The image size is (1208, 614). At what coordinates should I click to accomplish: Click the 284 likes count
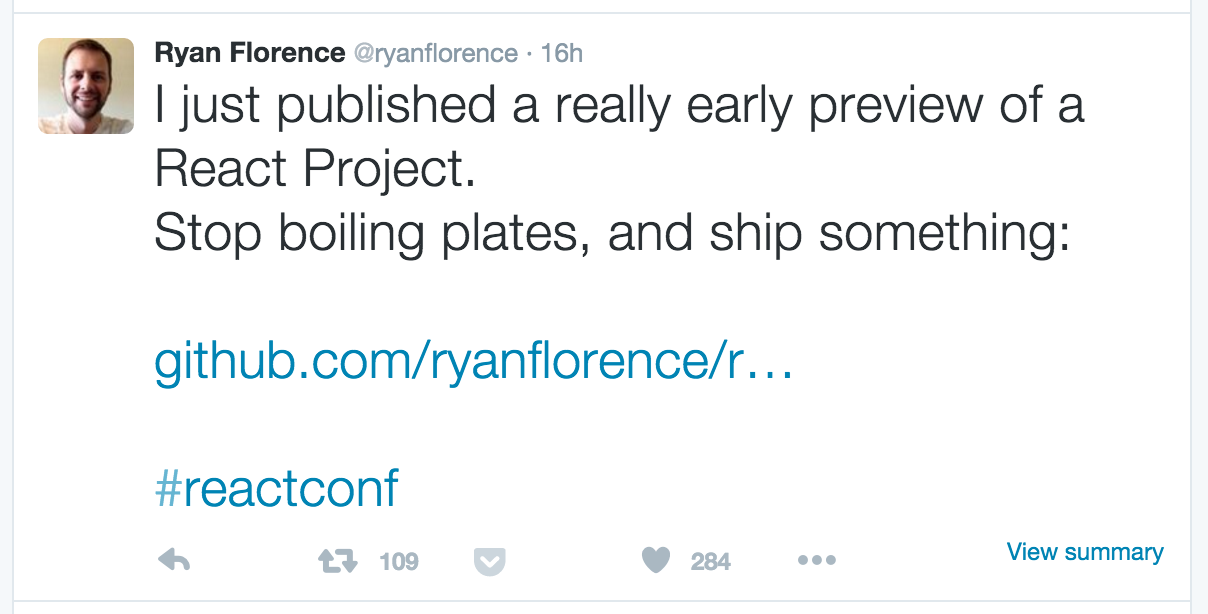[711, 562]
